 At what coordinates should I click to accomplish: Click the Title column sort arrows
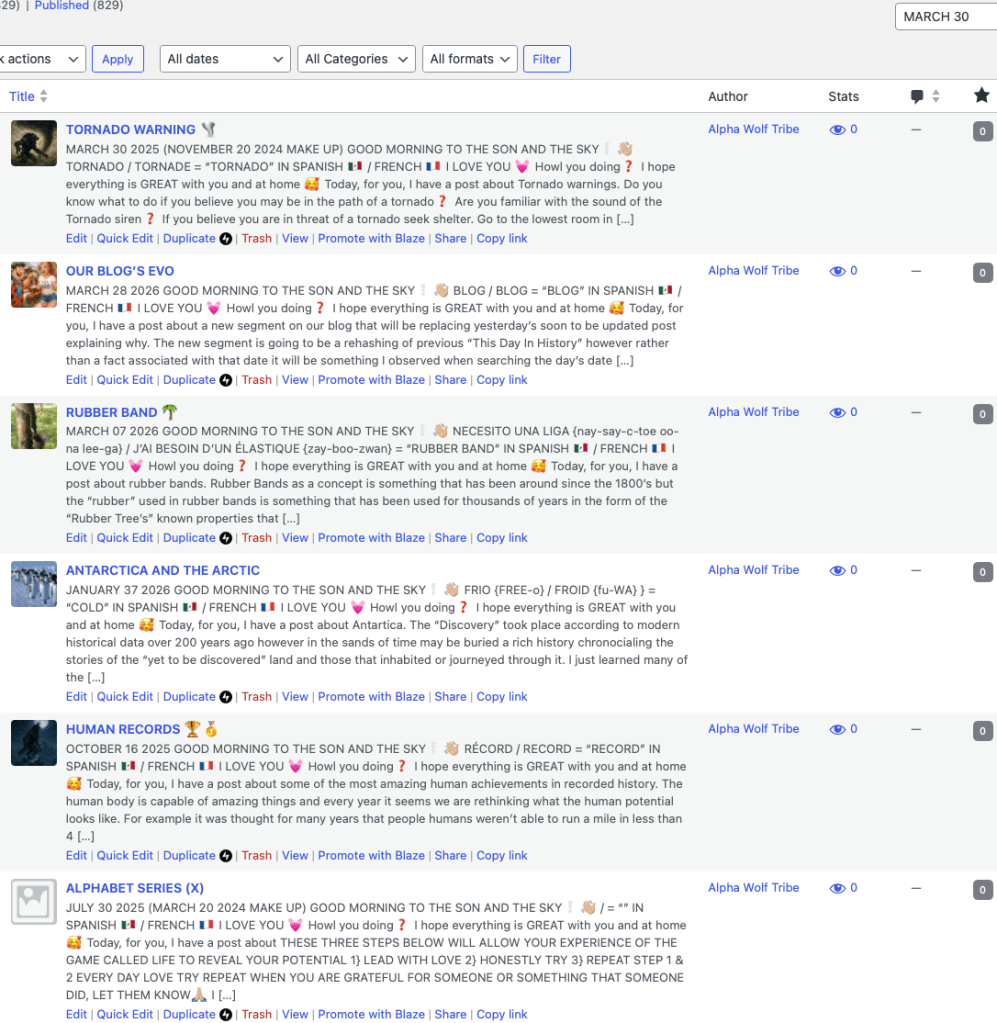(x=43, y=97)
